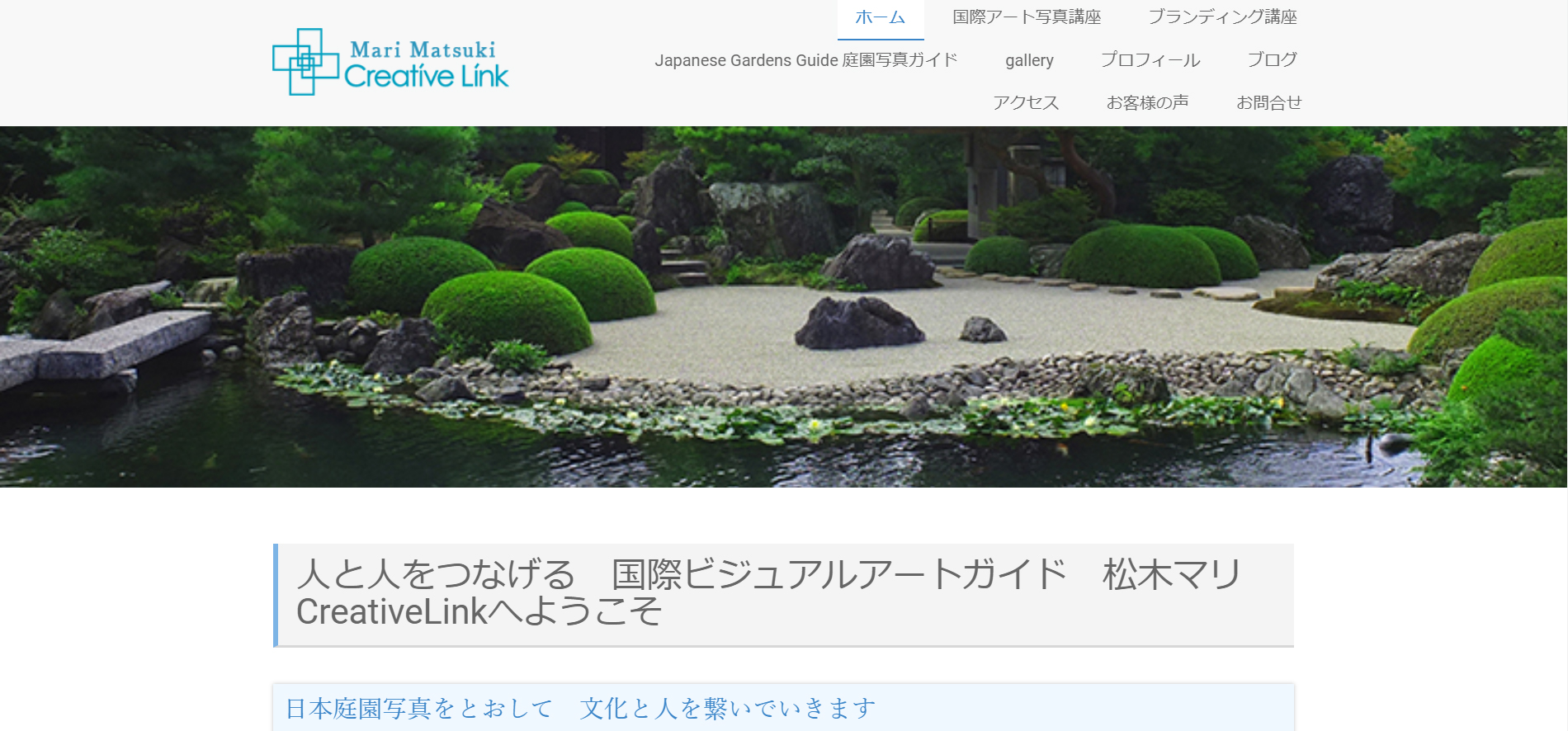Open the お問合せ contact page
The height and width of the screenshot is (731, 1568).
coord(1268,103)
